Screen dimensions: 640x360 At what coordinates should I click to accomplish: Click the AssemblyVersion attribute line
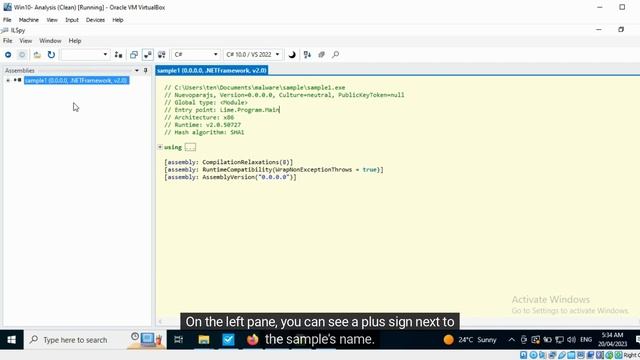tap(230, 177)
